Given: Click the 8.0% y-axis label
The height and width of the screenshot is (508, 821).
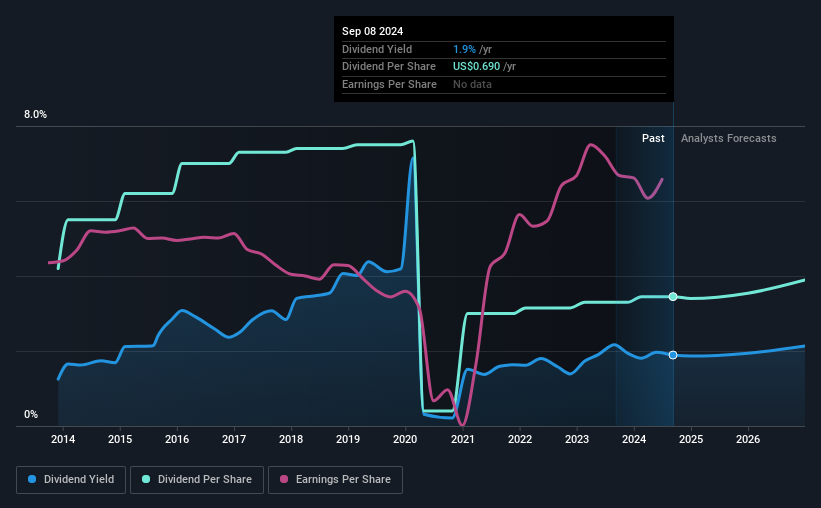Looking at the screenshot, I should tap(35, 114).
